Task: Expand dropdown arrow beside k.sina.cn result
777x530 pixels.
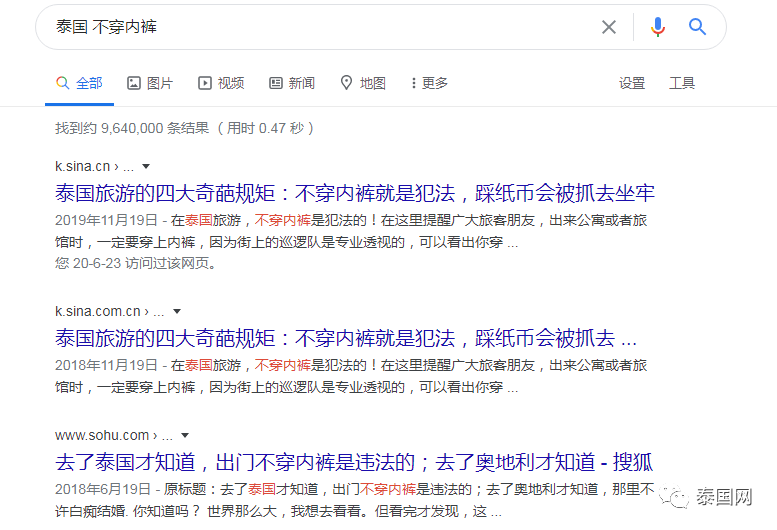Action: 146,166
